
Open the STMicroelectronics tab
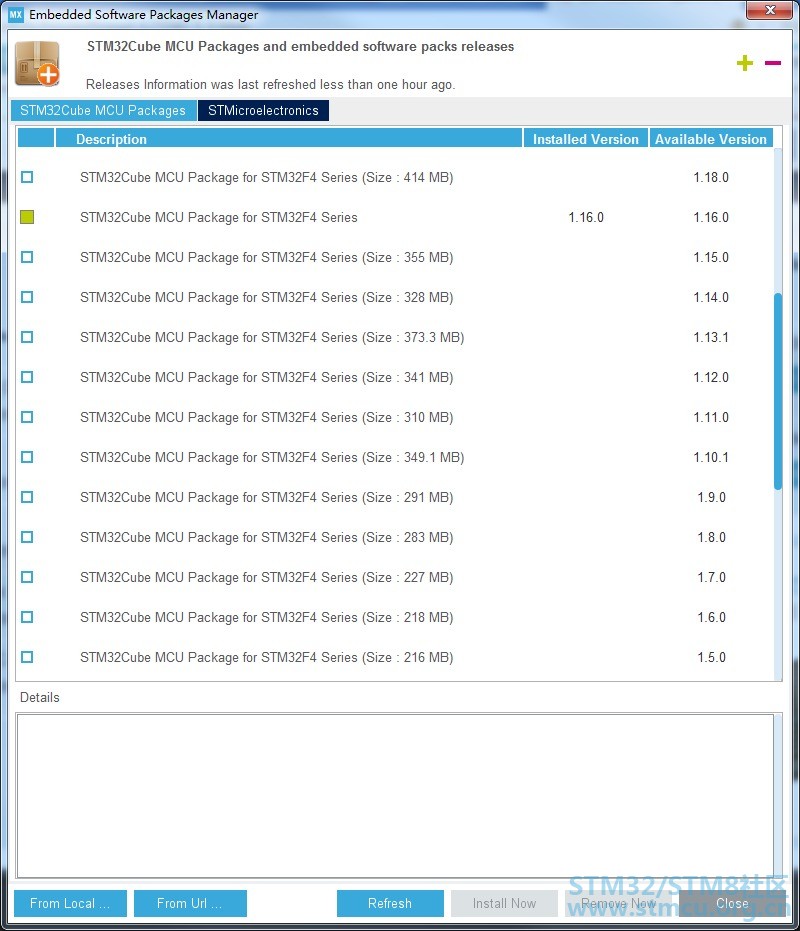[263, 110]
